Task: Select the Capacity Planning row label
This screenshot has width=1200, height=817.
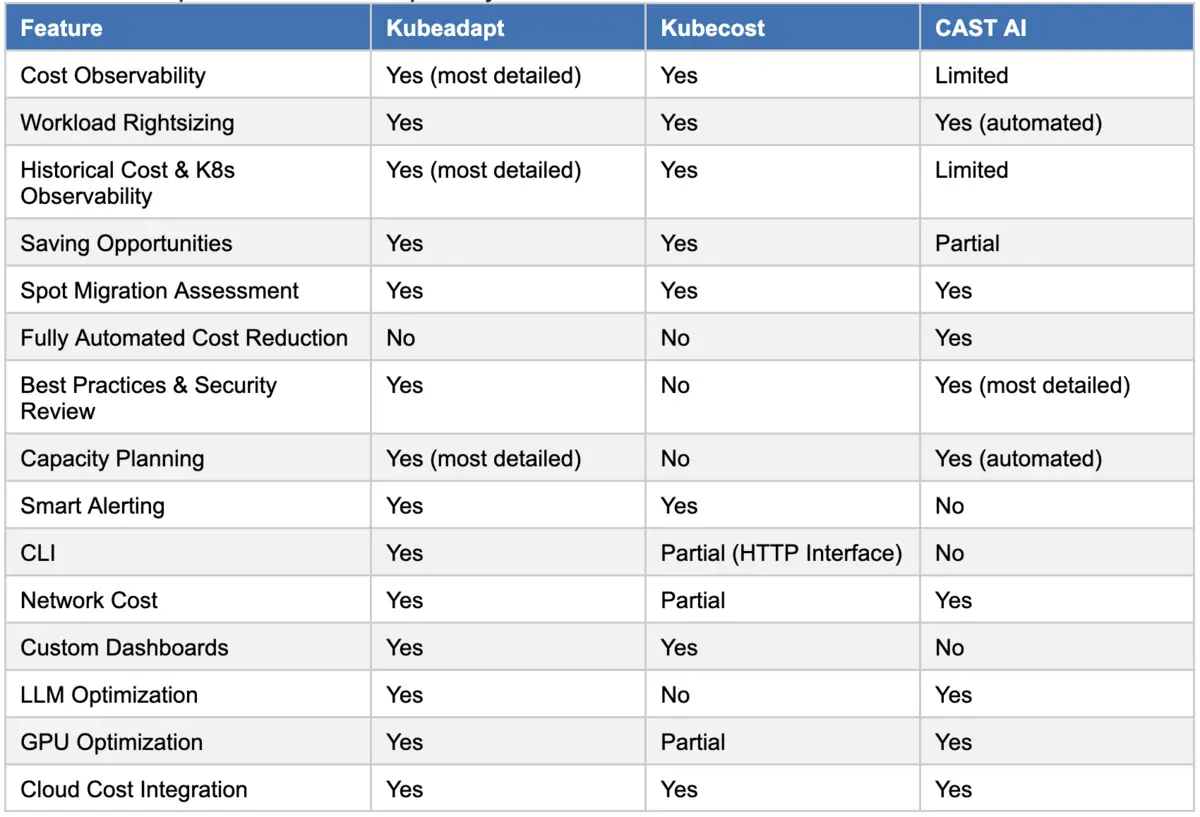Action: [x=112, y=459]
